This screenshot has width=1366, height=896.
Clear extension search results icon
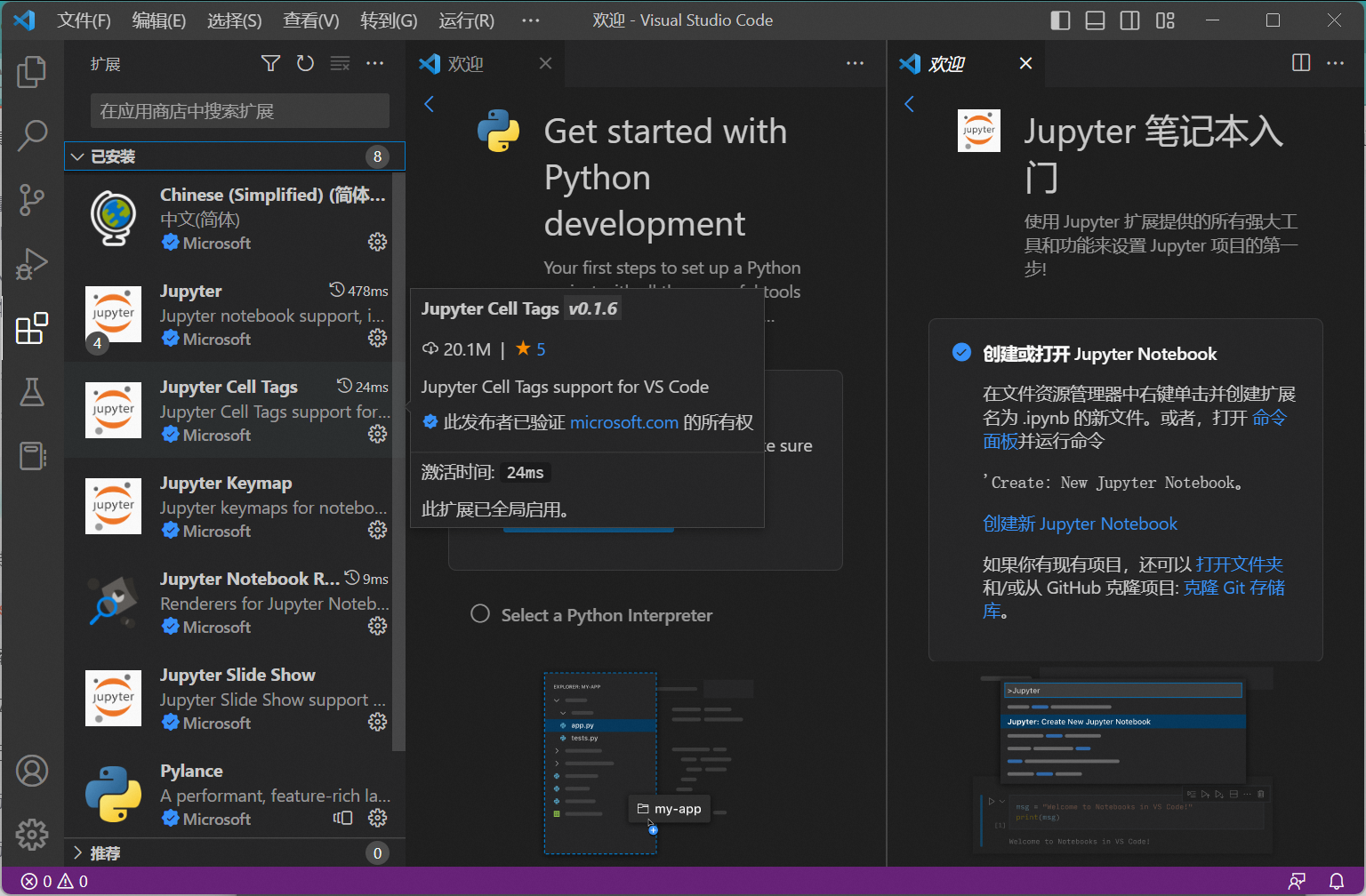click(340, 63)
